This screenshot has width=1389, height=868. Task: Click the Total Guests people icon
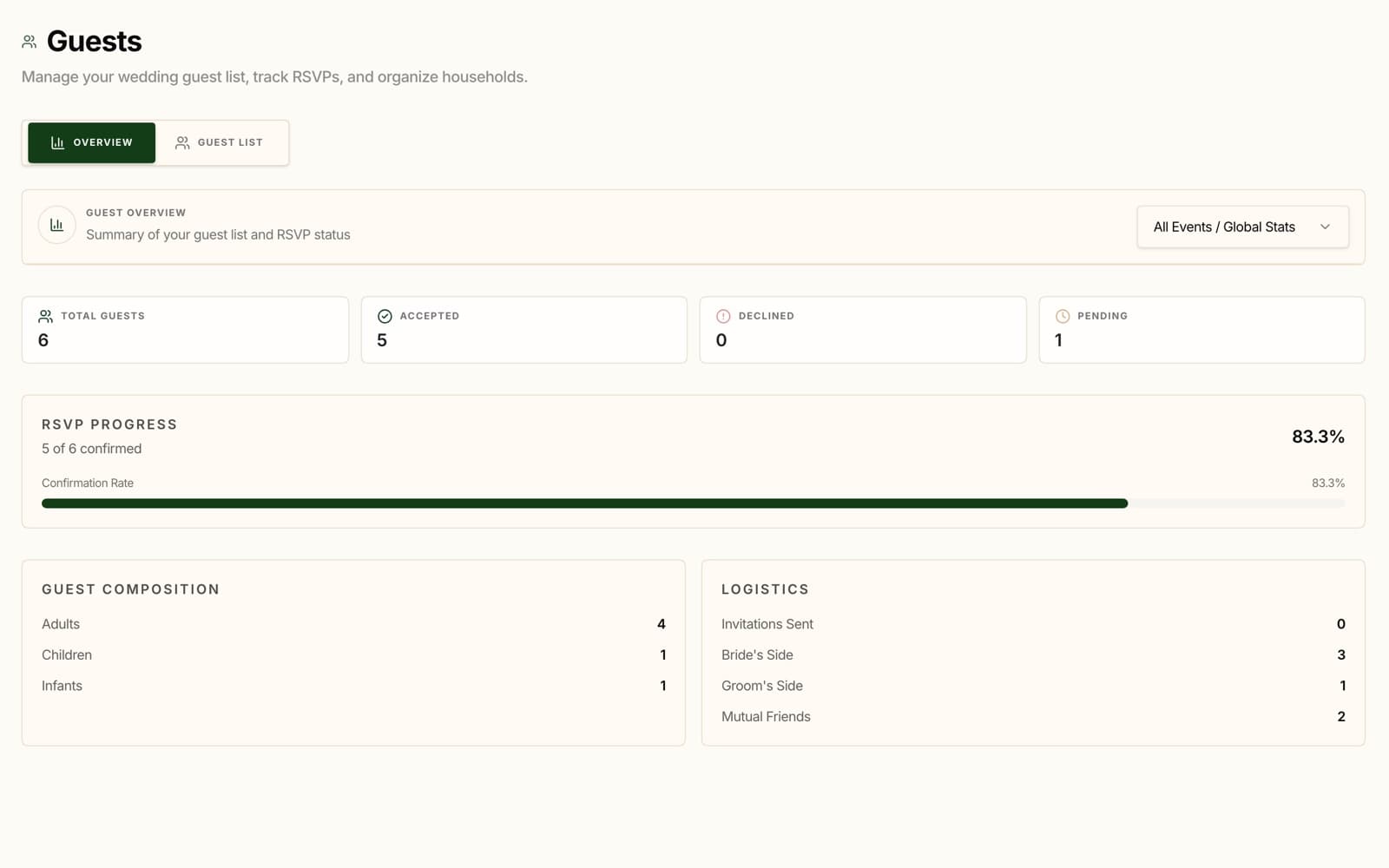tap(45, 316)
